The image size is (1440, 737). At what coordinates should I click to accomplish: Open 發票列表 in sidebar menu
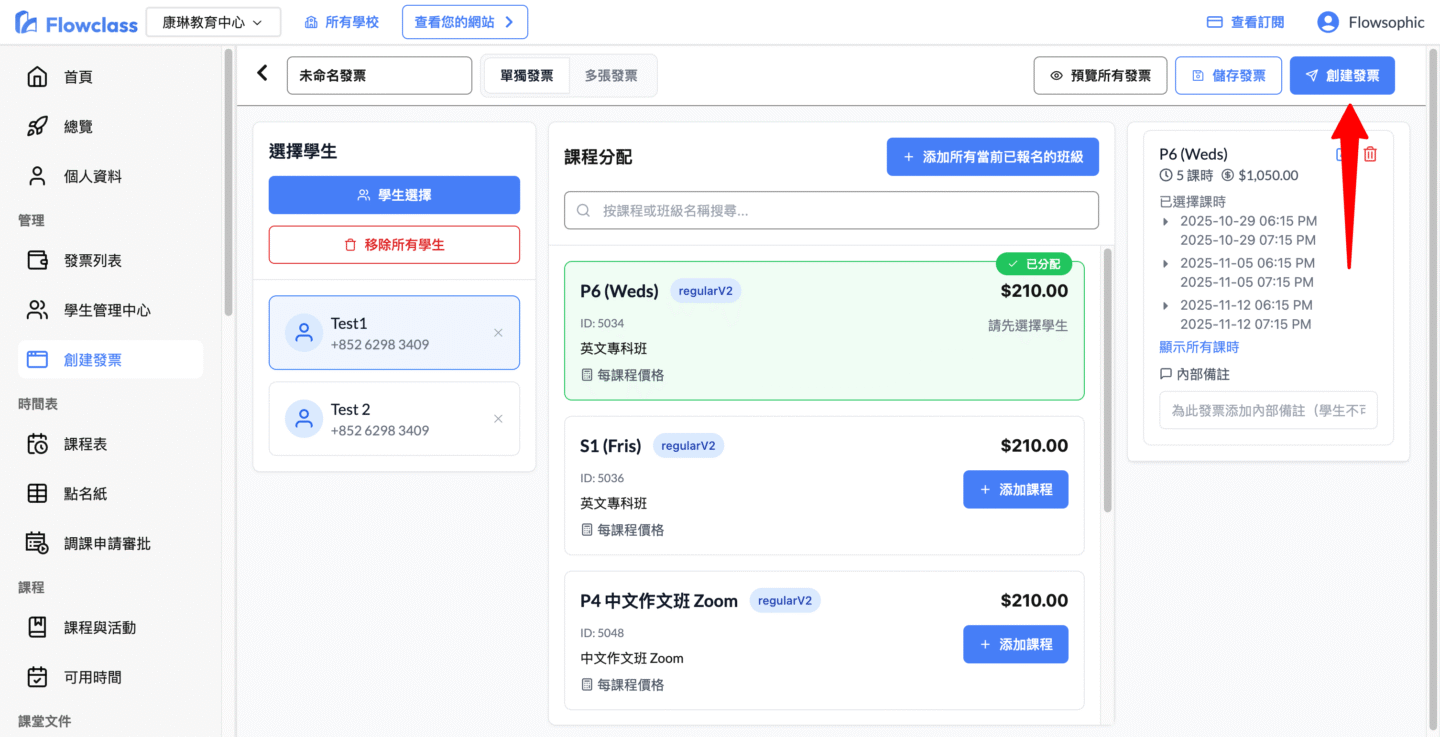tap(92, 261)
